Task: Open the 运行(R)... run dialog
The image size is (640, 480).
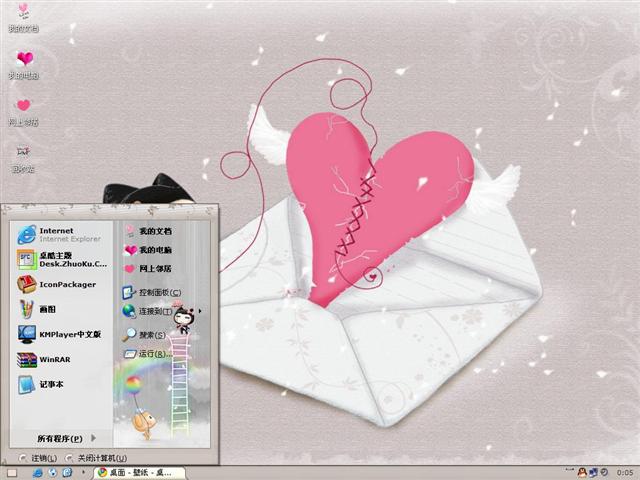Action: click(x=147, y=353)
